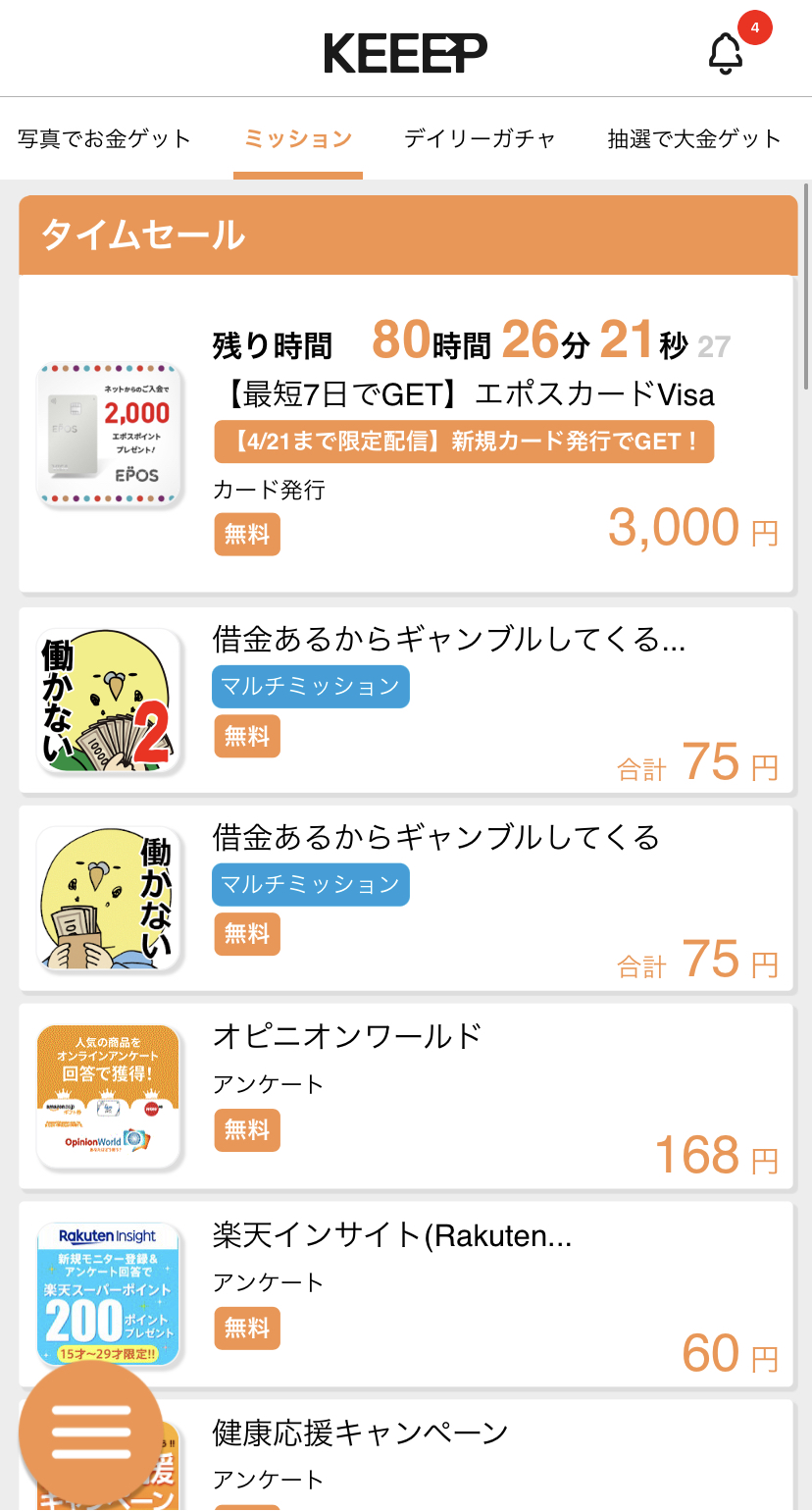Open the OpinionWorld survey icon

tap(110, 1097)
